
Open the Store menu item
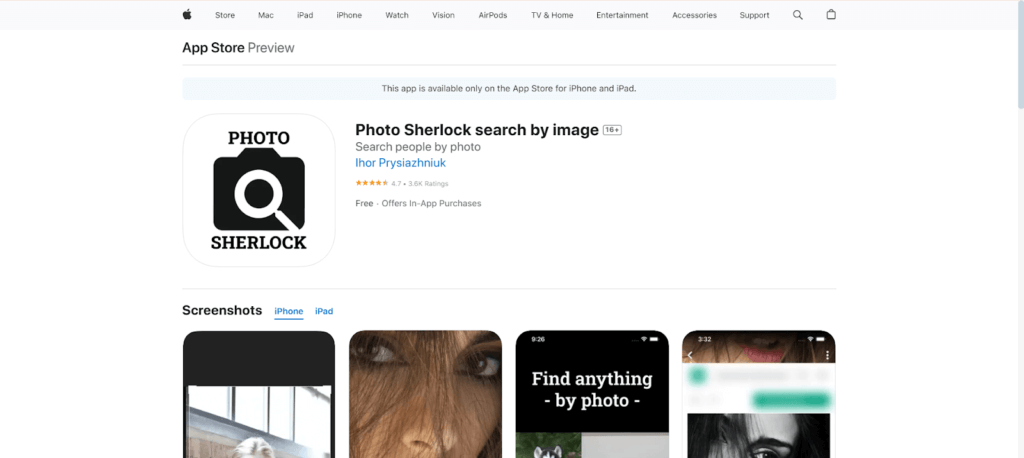click(x=225, y=15)
